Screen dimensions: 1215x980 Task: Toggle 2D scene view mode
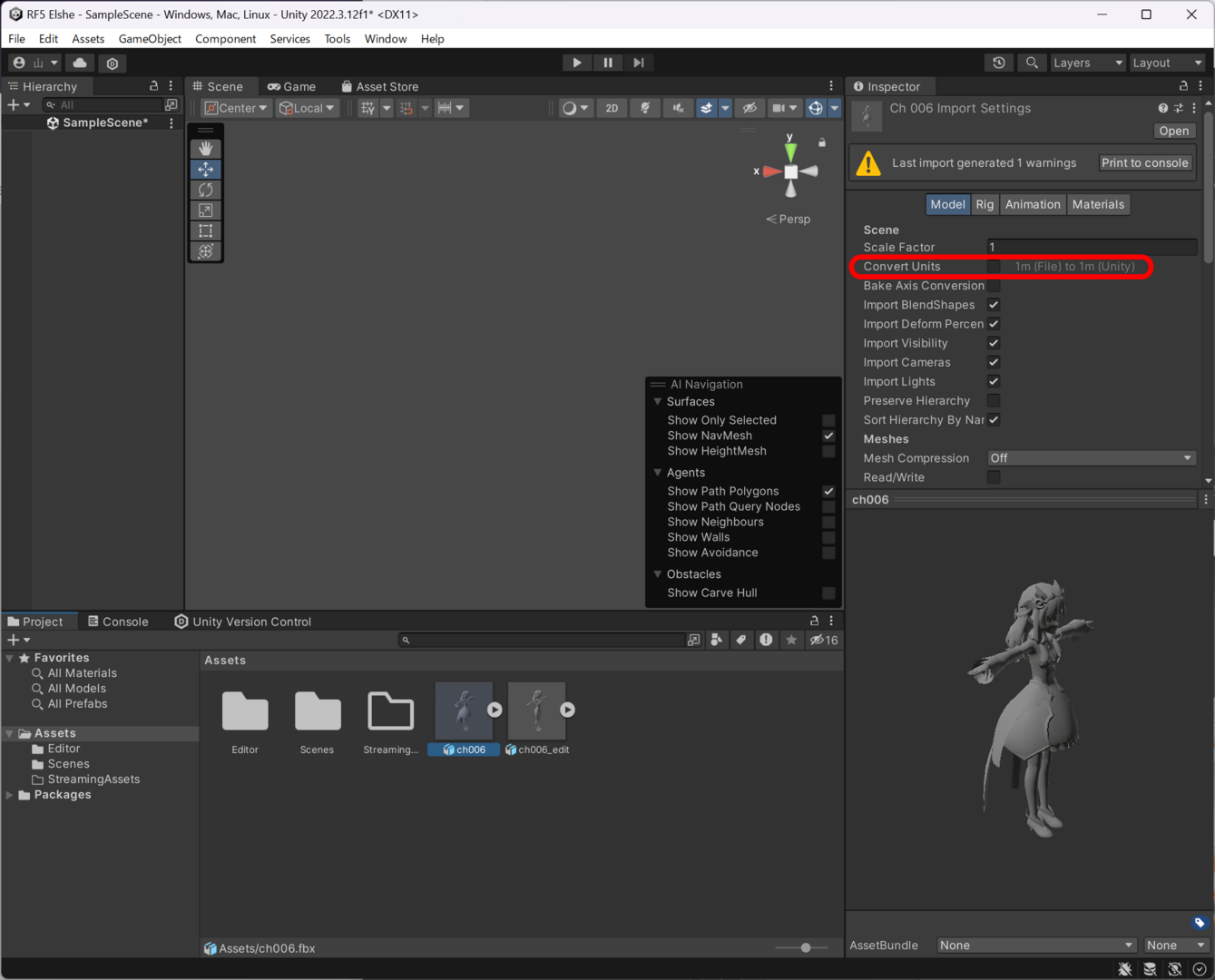(612, 108)
